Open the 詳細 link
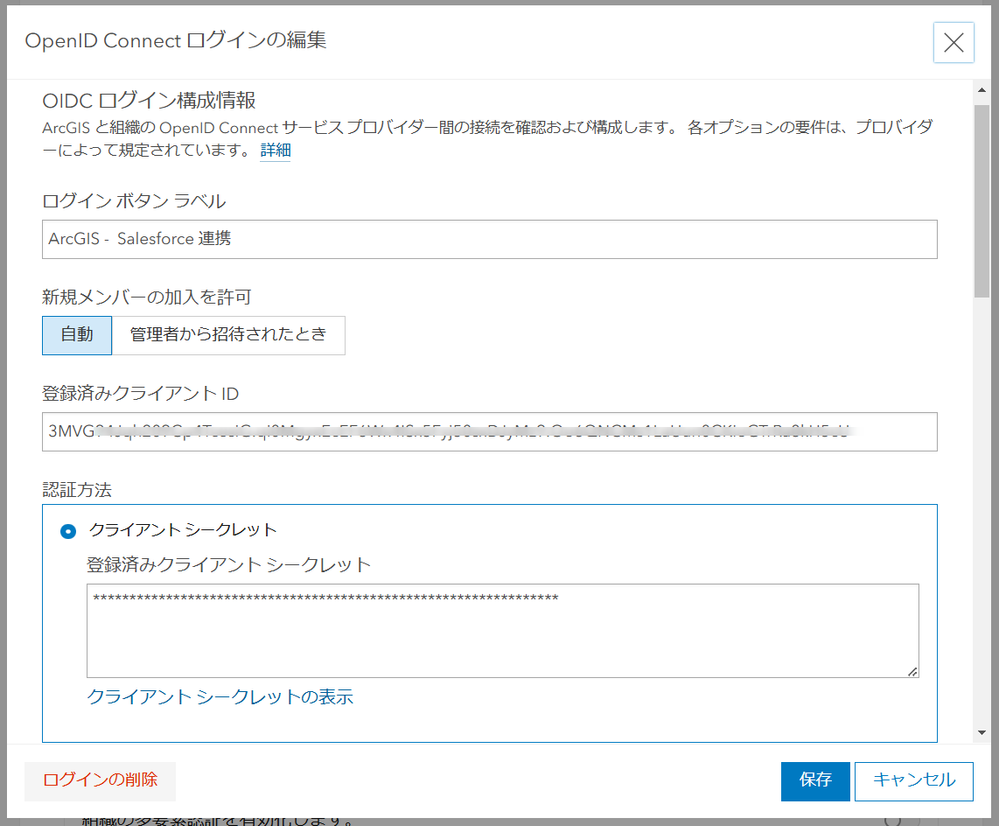 [275, 151]
